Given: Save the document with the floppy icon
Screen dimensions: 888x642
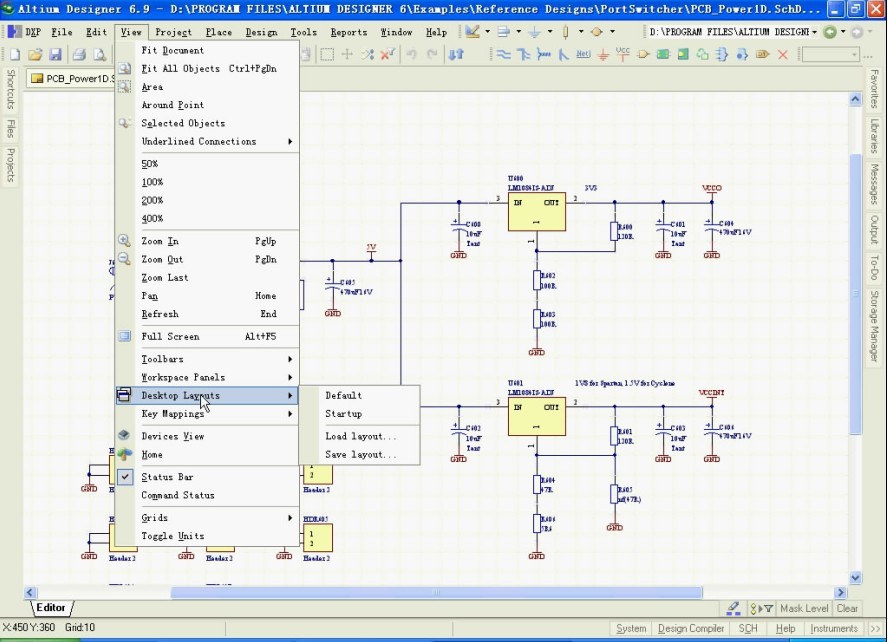Looking at the screenshot, I should 55,54.
